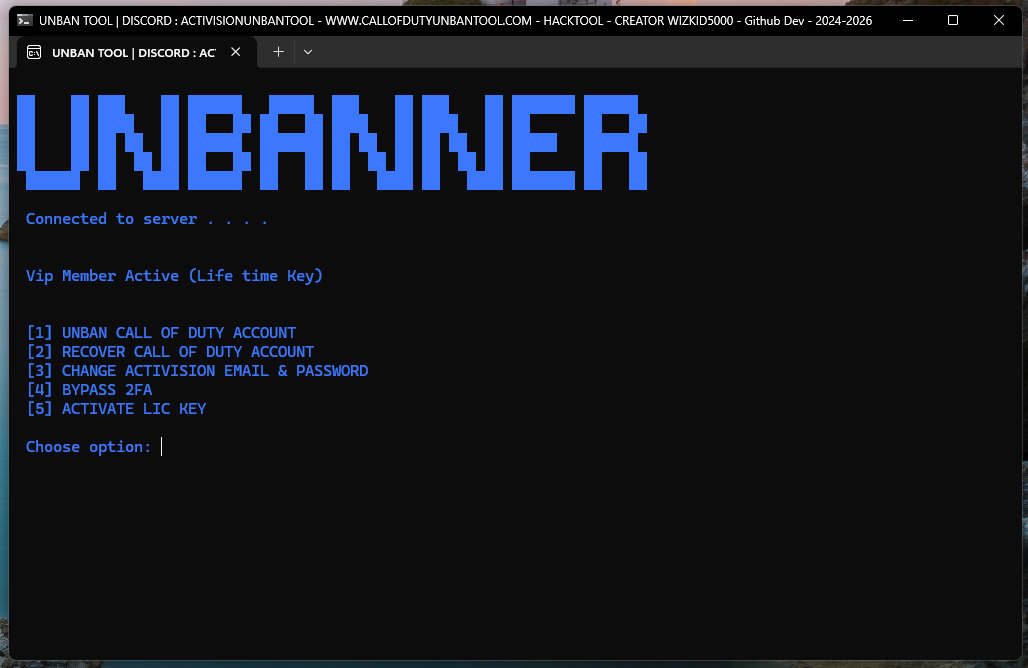Click the 'Vip Member Active (Life time Key)' text
1028x668 pixels.
174,276
